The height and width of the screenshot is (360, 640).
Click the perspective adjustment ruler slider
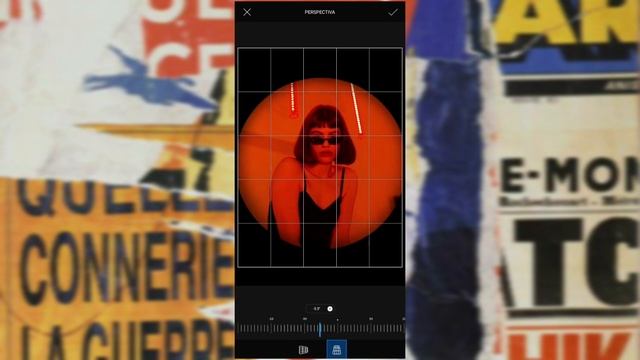(321, 329)
